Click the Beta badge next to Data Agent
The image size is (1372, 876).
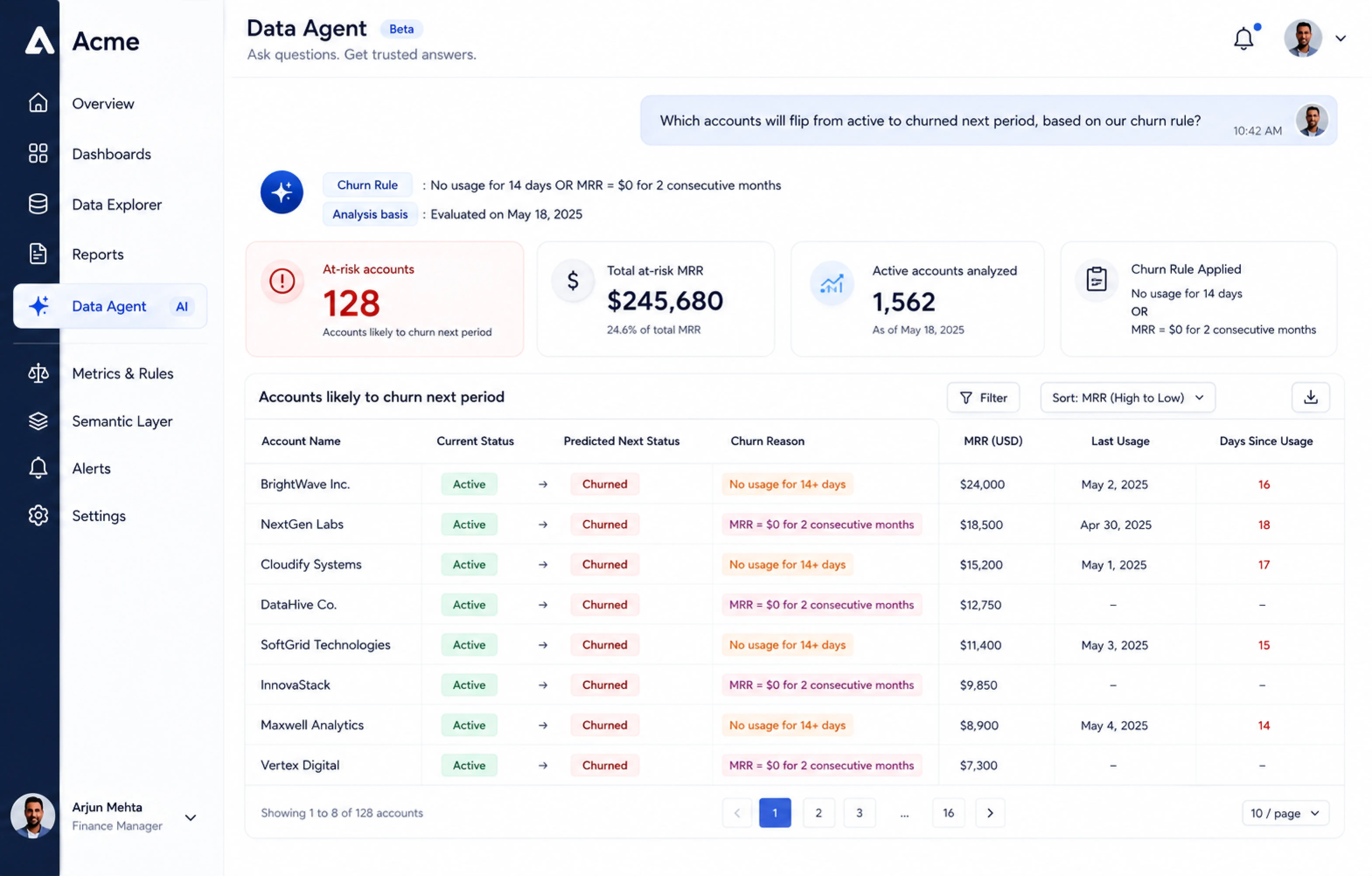coord(402,29)
